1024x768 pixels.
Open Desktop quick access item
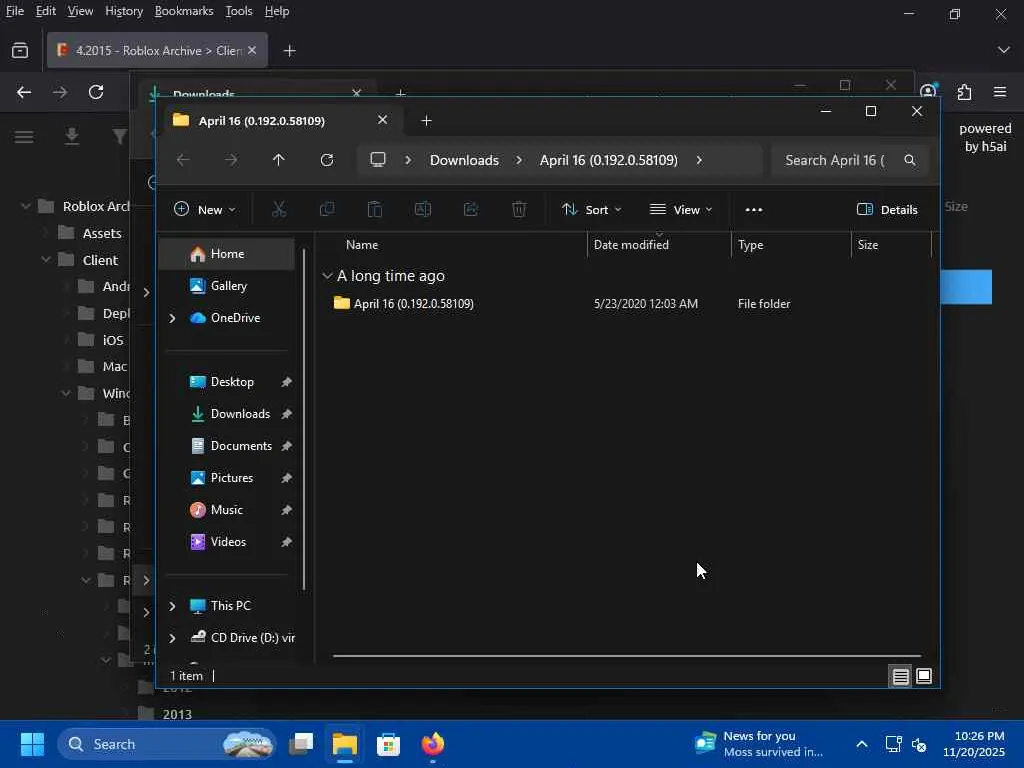(x=227, y=382)
